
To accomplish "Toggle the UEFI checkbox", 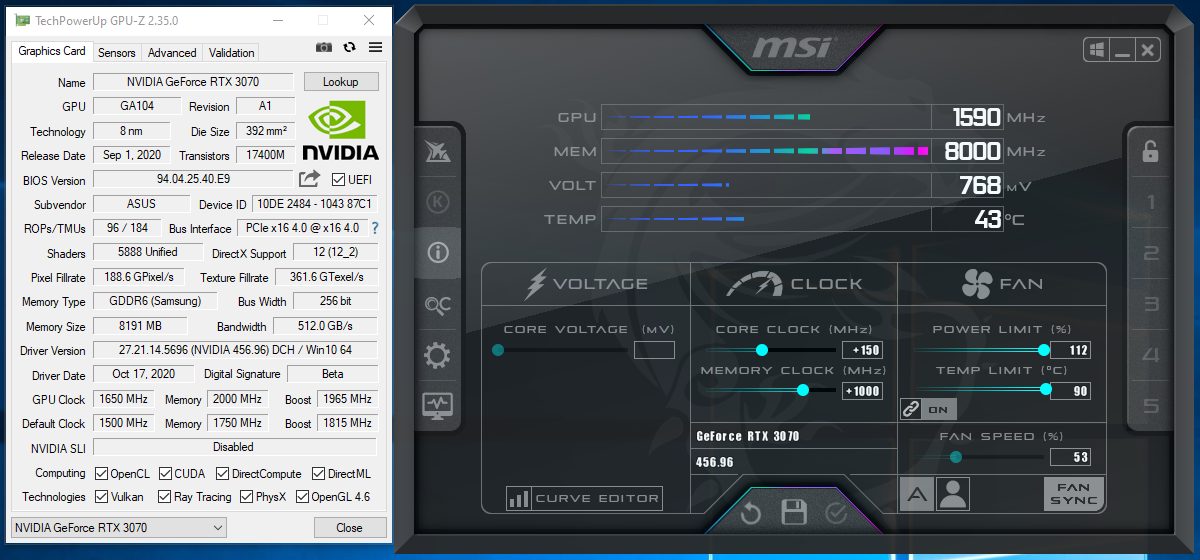I will click(338, 180).
